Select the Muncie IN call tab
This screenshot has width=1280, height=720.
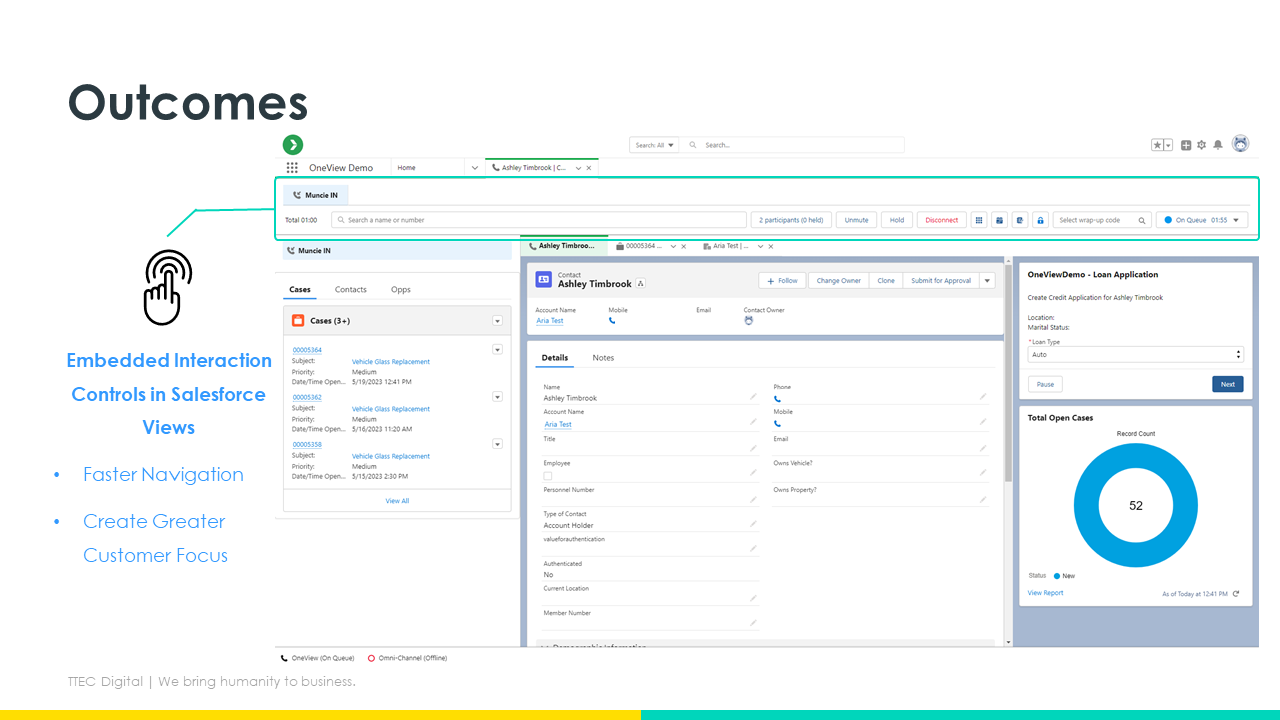316,195
